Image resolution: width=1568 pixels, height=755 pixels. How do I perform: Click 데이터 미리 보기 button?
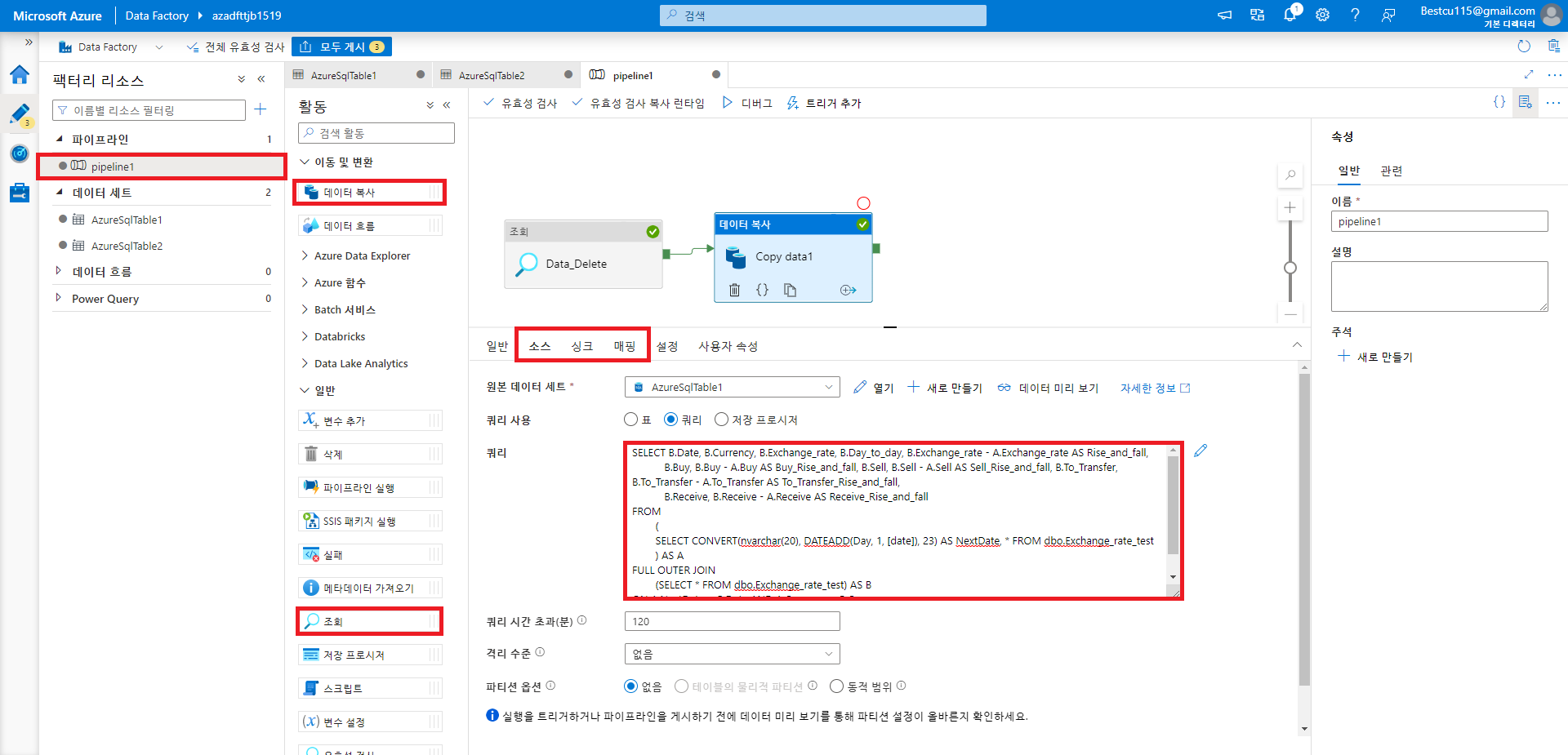click(1048, 388)
